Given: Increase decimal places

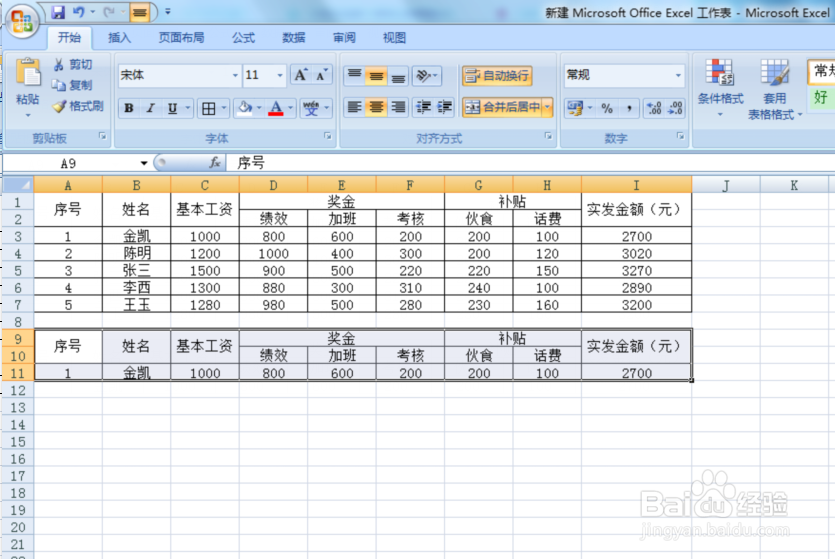Looking at the screenshot, I should tap(653, 109).
